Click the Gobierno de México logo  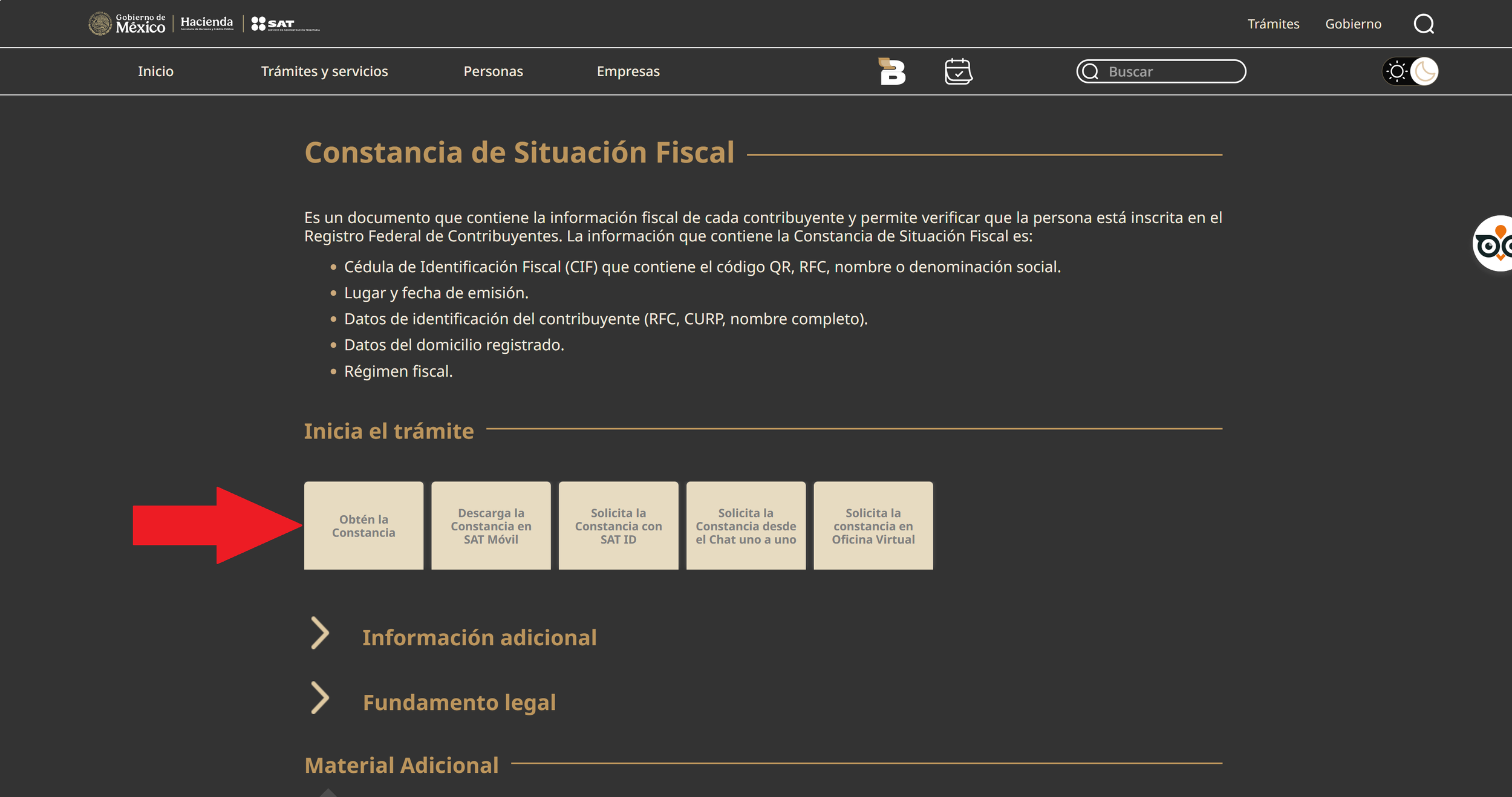pos(127,24)
